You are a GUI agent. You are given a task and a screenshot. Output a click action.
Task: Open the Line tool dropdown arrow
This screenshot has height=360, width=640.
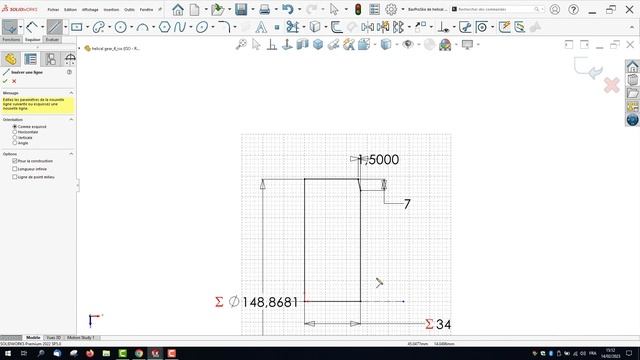point(65,27)
